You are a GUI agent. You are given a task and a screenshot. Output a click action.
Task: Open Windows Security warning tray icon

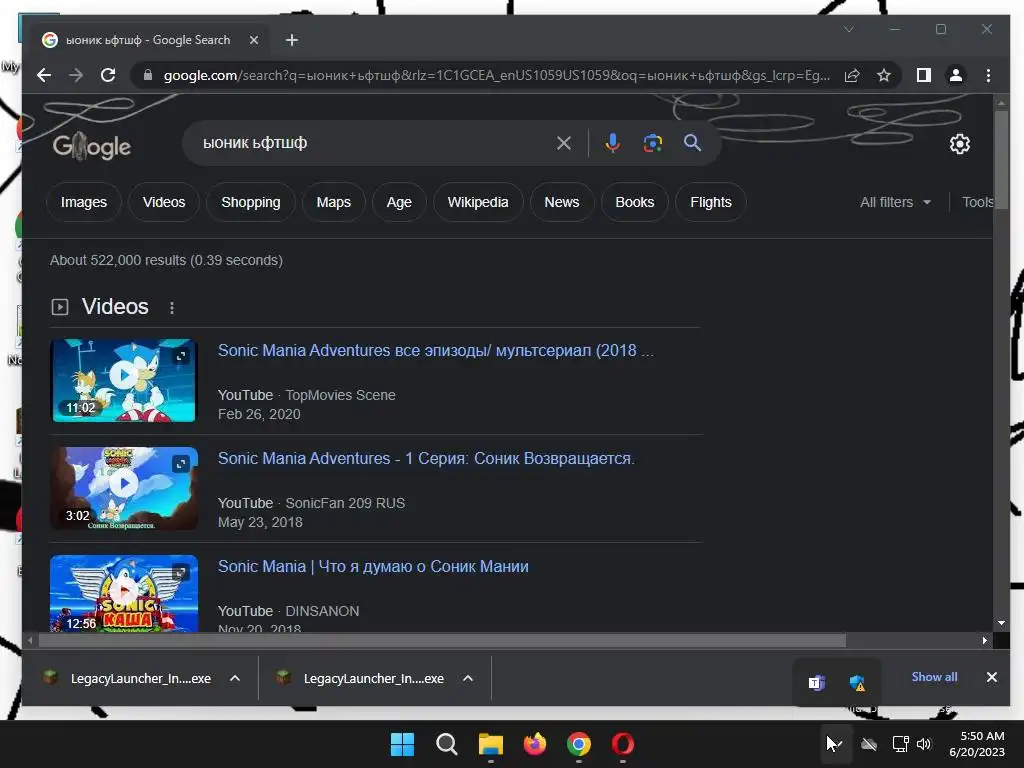point(857,683)
